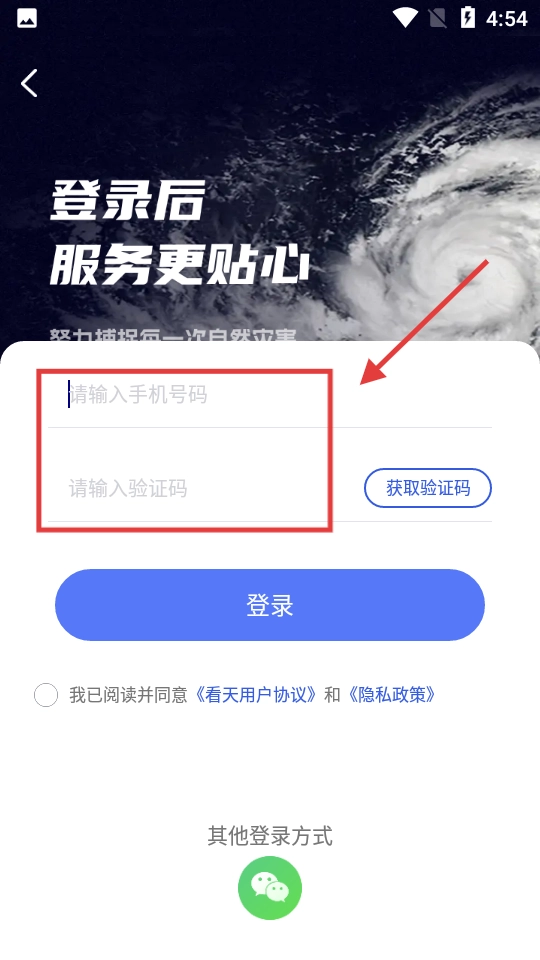
Task: Focus the 请输入验证码 verification code field
Action: (202, 489)
